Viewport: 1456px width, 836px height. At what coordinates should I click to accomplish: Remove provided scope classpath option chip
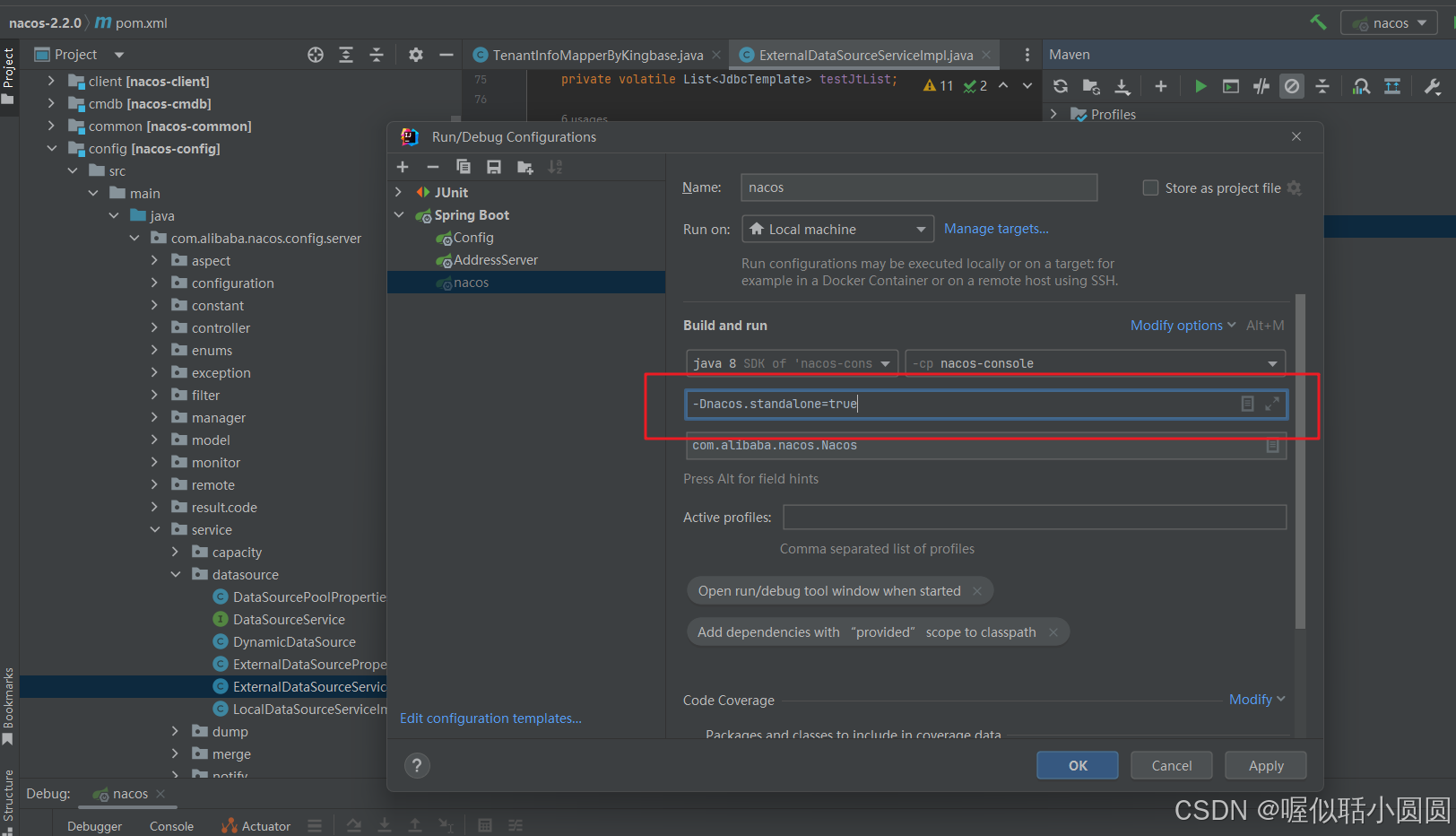(1053, 632)
